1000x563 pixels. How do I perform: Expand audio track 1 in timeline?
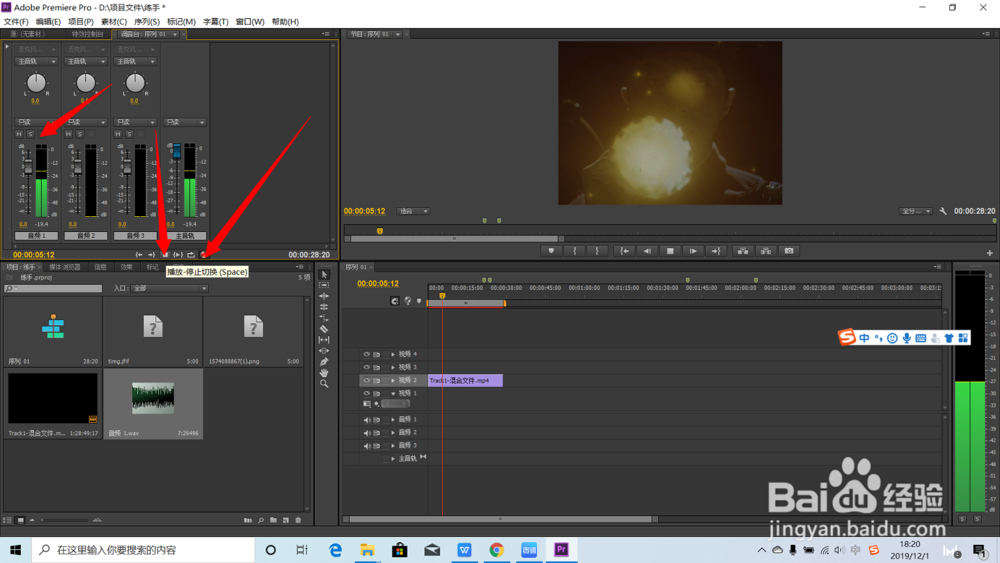point(393,420)
